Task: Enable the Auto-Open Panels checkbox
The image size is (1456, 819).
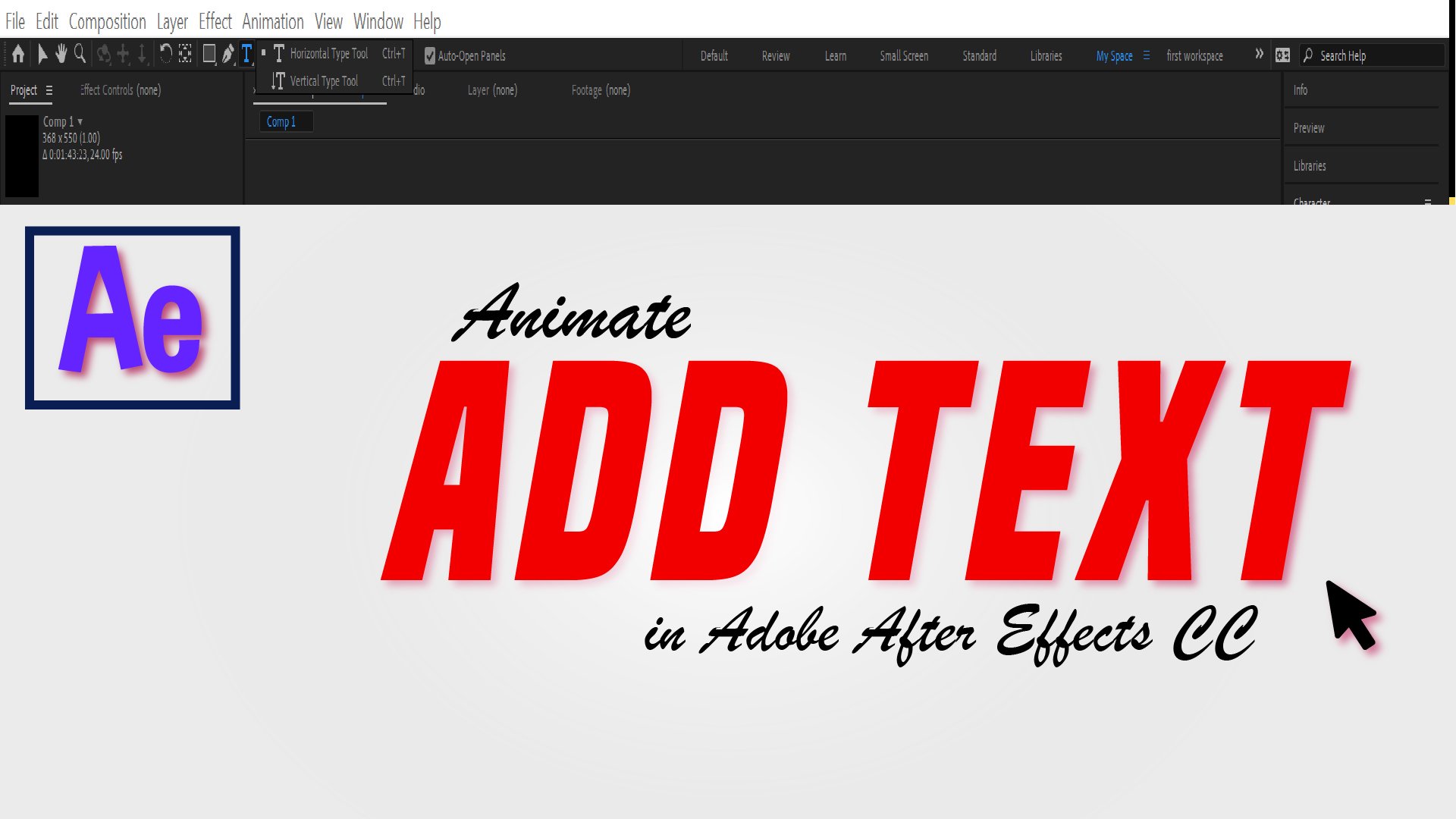Action: click(430, 55)
